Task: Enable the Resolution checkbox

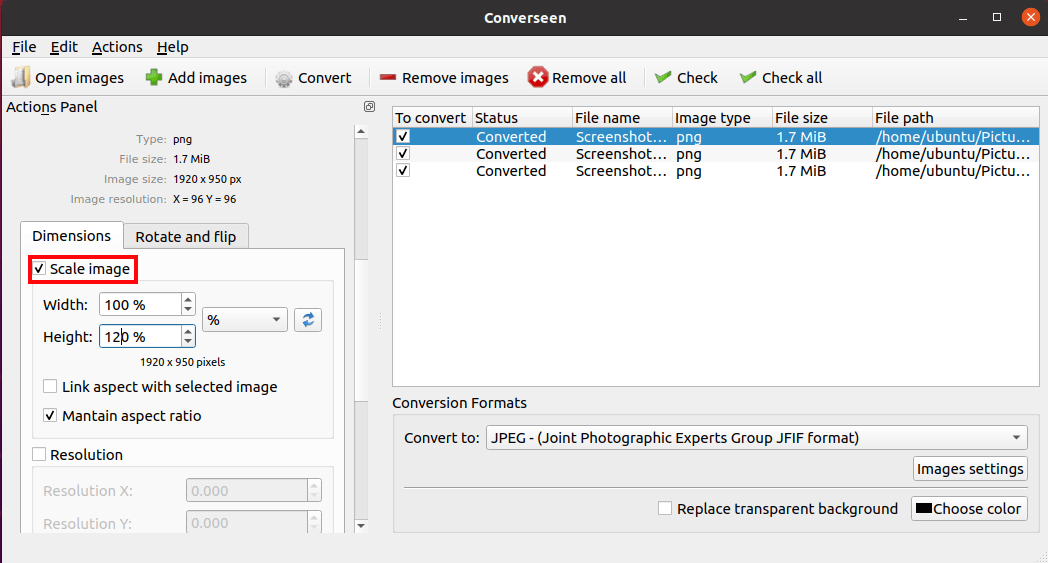Action: click(39, 455)
